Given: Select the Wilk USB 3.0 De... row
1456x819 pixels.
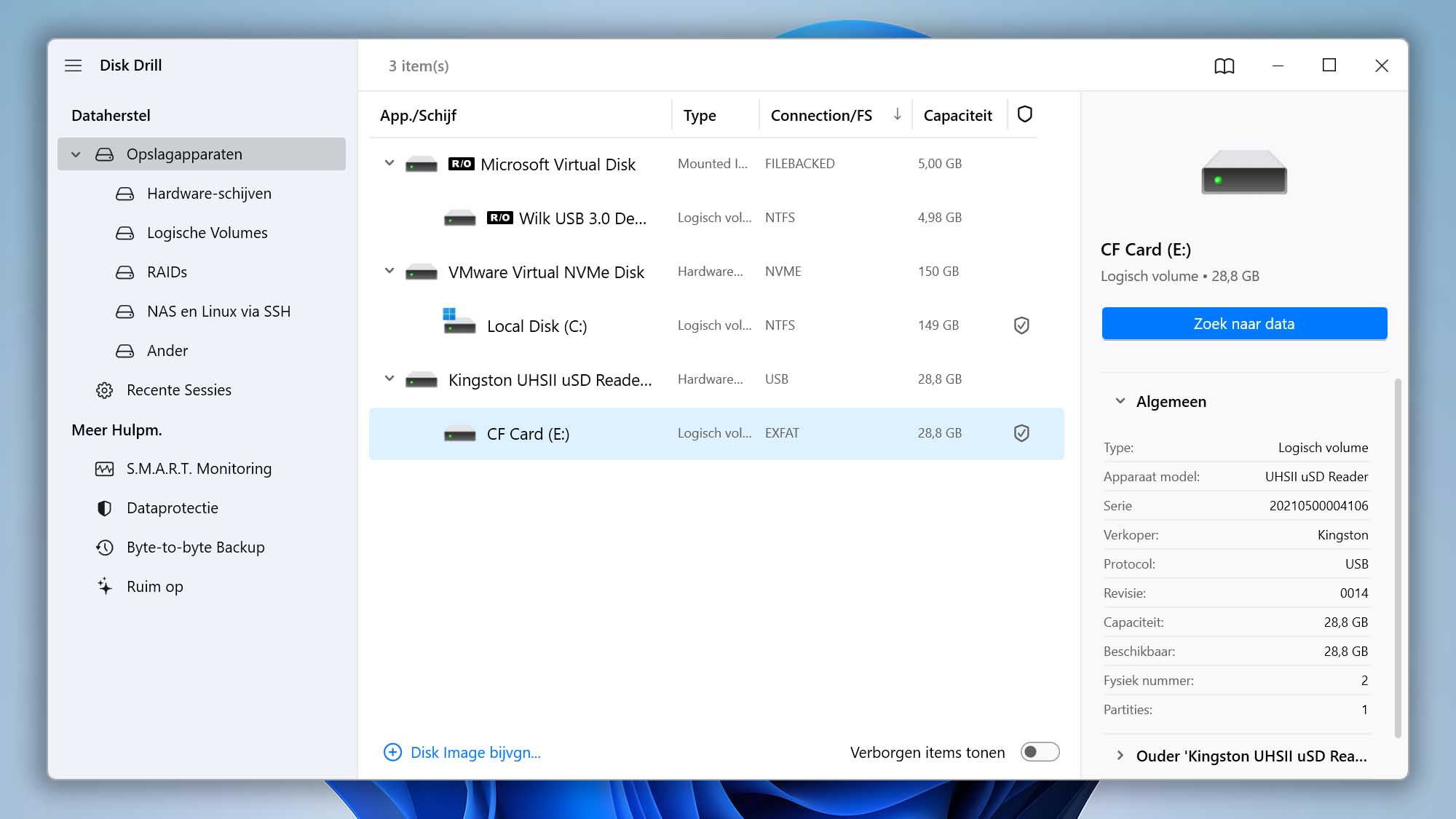Looking at the screenshot, I should (x=716, y=218).
